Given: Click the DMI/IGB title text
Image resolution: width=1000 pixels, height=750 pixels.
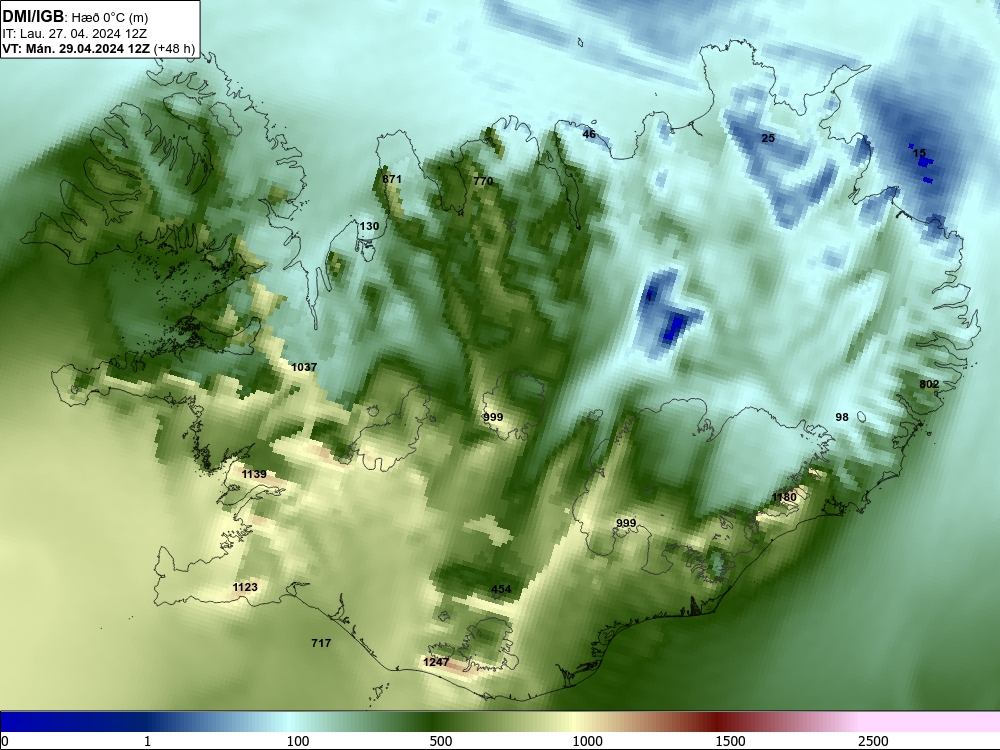Looking at the screenshot, I should pos(33,17).
